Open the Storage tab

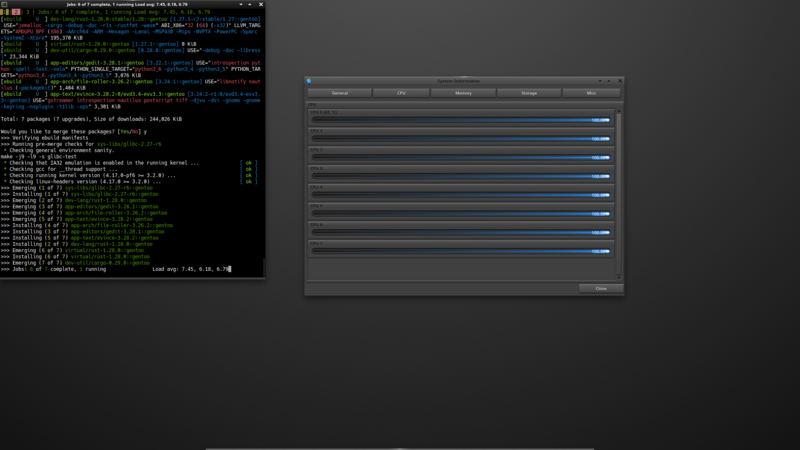pos(529,93)
